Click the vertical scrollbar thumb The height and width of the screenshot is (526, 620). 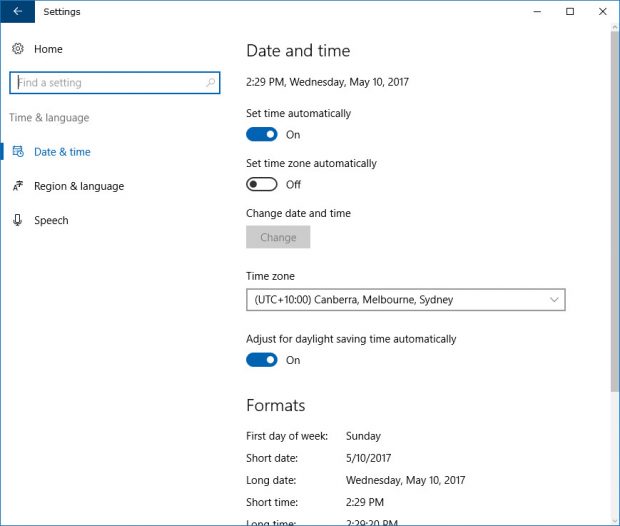(x=615, y=212)
